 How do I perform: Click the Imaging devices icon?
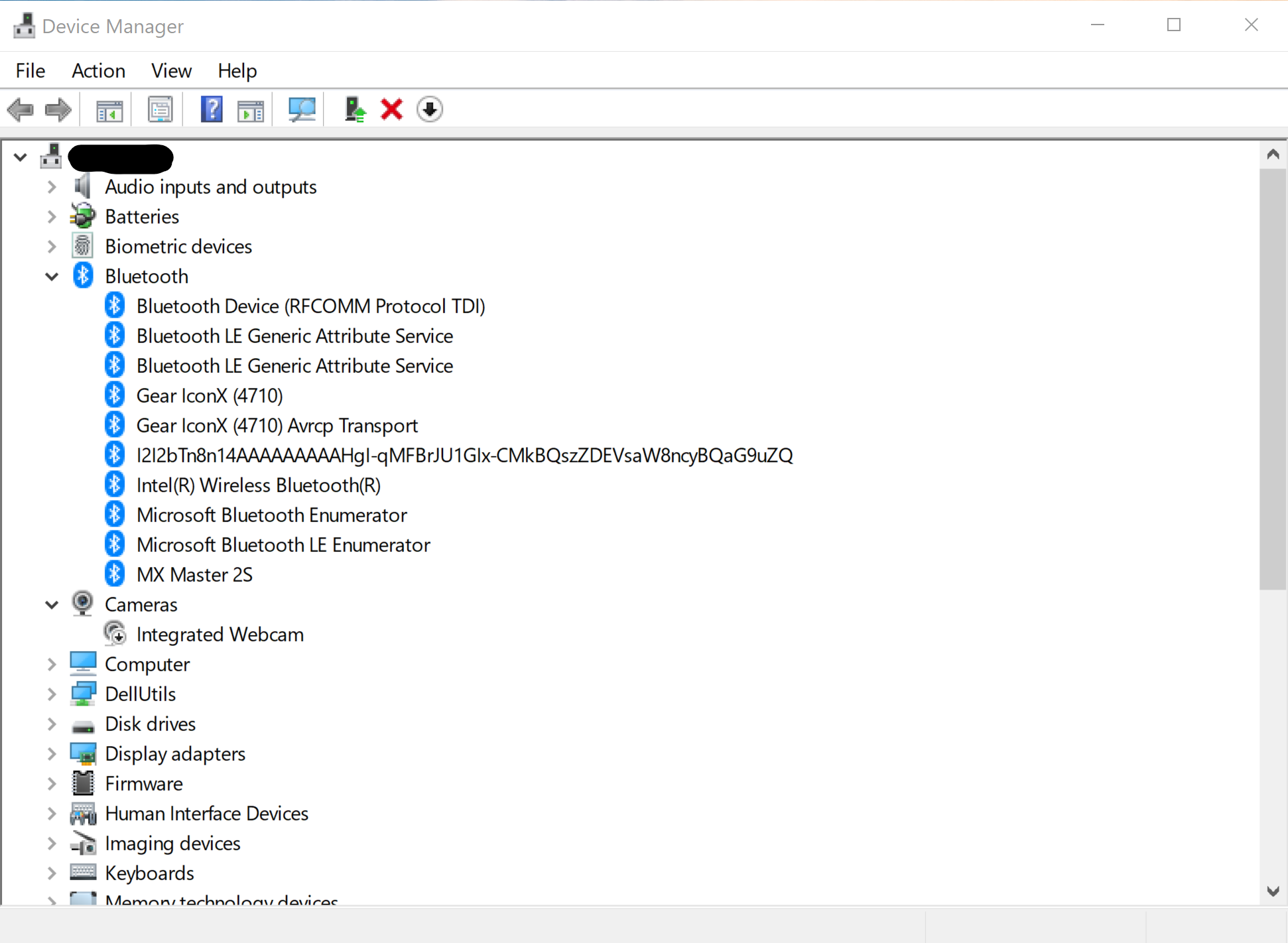[83, 843]
